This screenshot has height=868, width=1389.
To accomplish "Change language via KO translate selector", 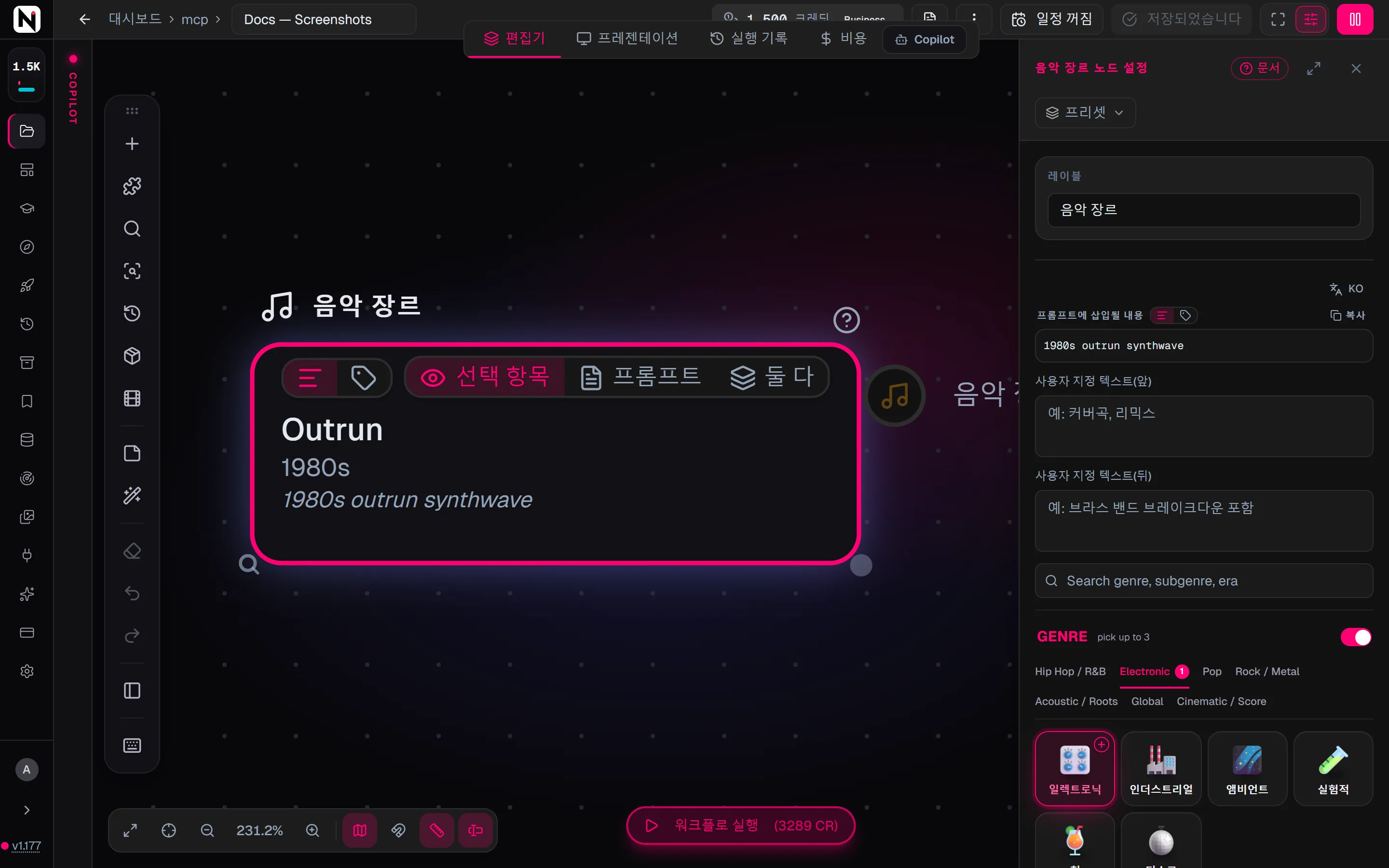I will [x=1347, y=289].
